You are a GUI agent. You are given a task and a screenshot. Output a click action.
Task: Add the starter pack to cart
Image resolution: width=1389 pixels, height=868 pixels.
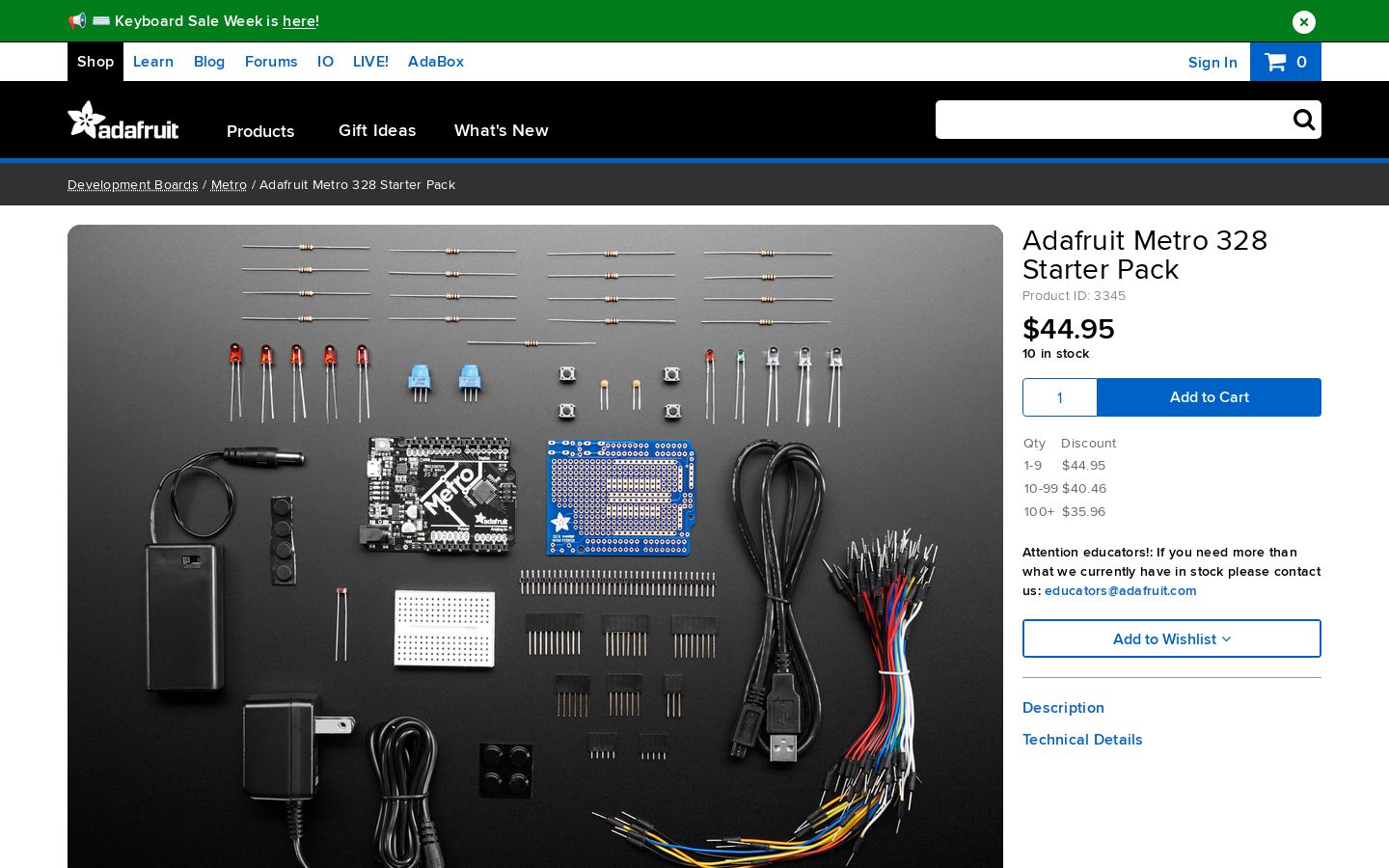pyautogui.click(x=1210, y=397)
